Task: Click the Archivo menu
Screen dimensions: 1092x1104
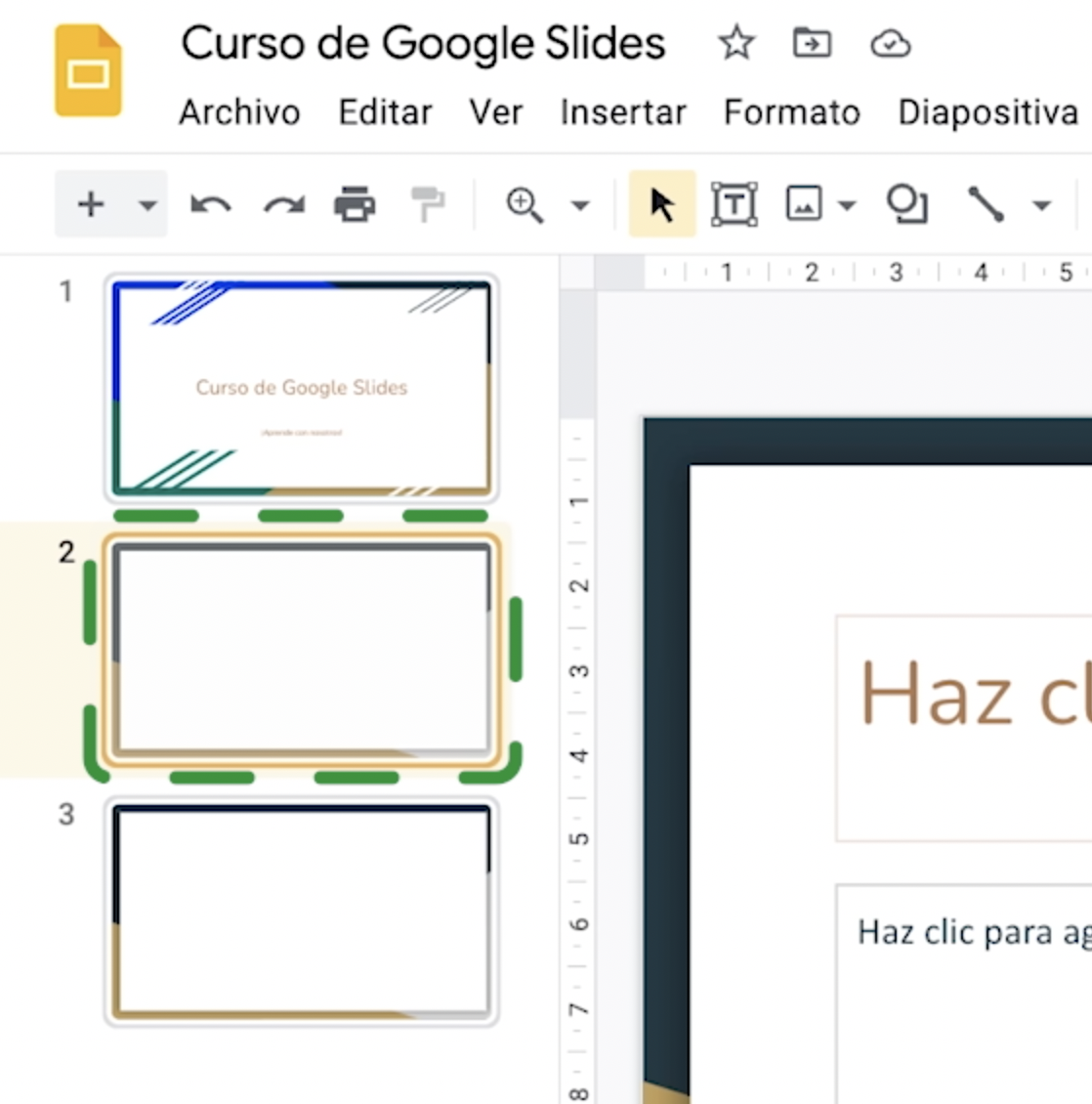Action: [239, 111]
